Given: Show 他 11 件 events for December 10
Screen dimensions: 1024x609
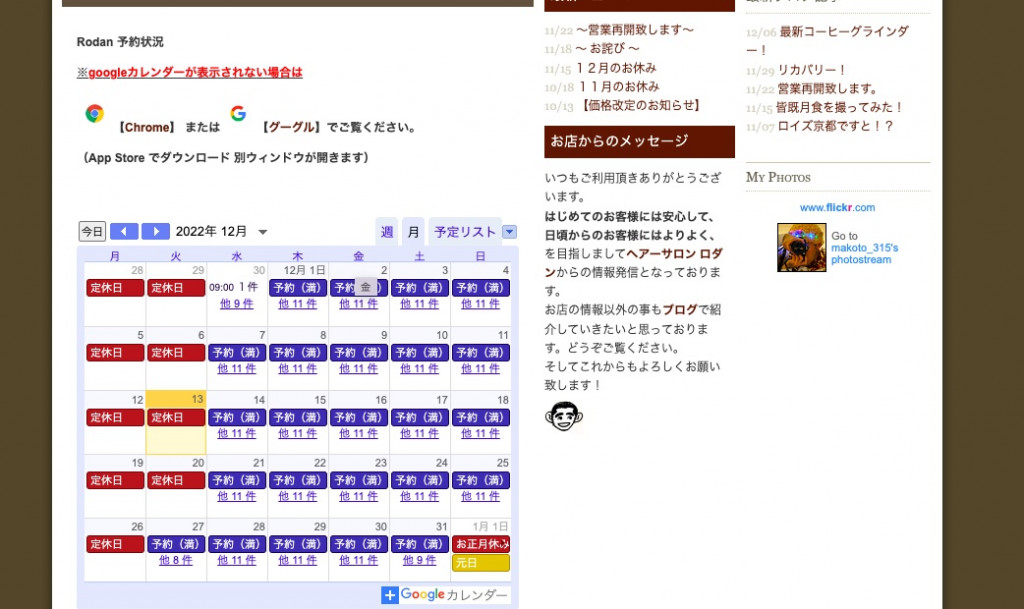Looking at the screenshot, I should click(x=419, y=368).
